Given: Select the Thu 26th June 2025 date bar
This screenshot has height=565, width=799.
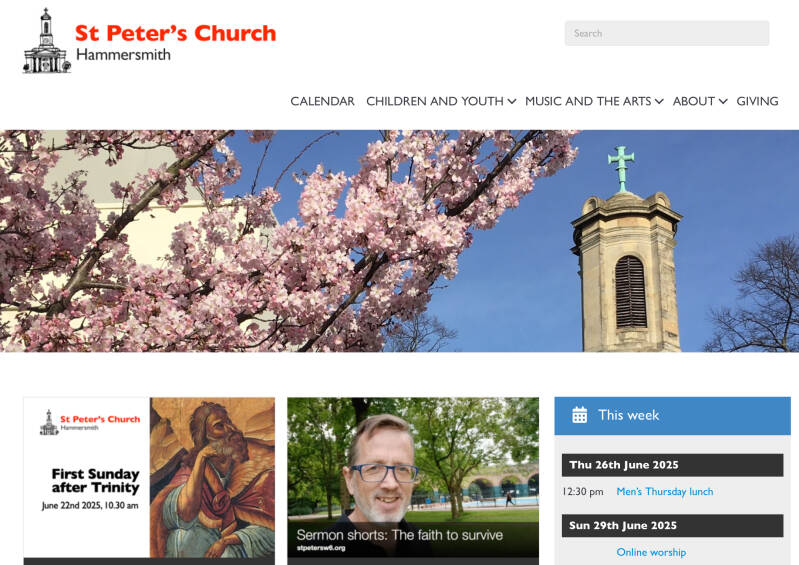Looking at the screenshot, I should (x=673, y=465).
